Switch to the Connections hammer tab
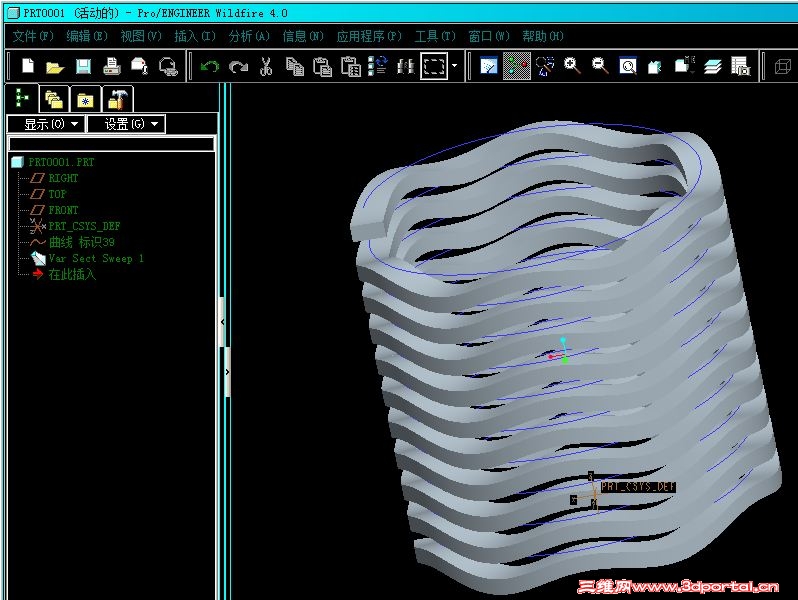The width and height of the screenshot is (798, 600). [117, 99]
